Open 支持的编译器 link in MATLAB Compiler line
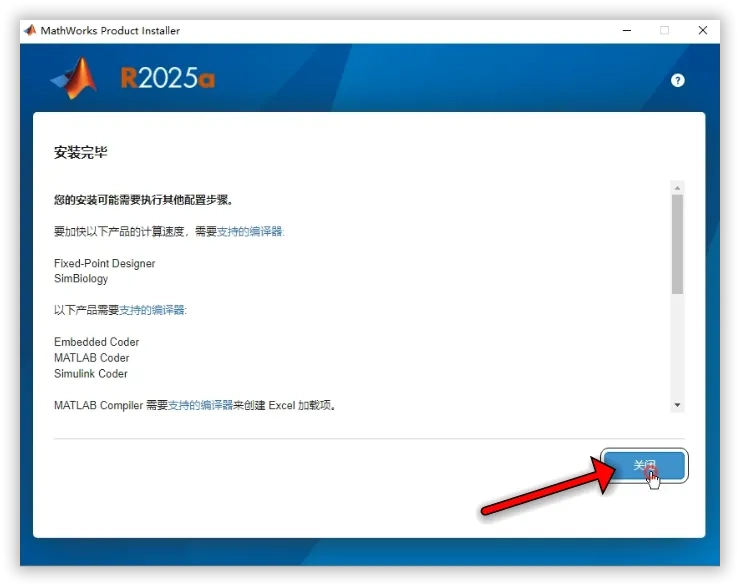The height and width of the screenshot is (587, 740). (201, 405)
